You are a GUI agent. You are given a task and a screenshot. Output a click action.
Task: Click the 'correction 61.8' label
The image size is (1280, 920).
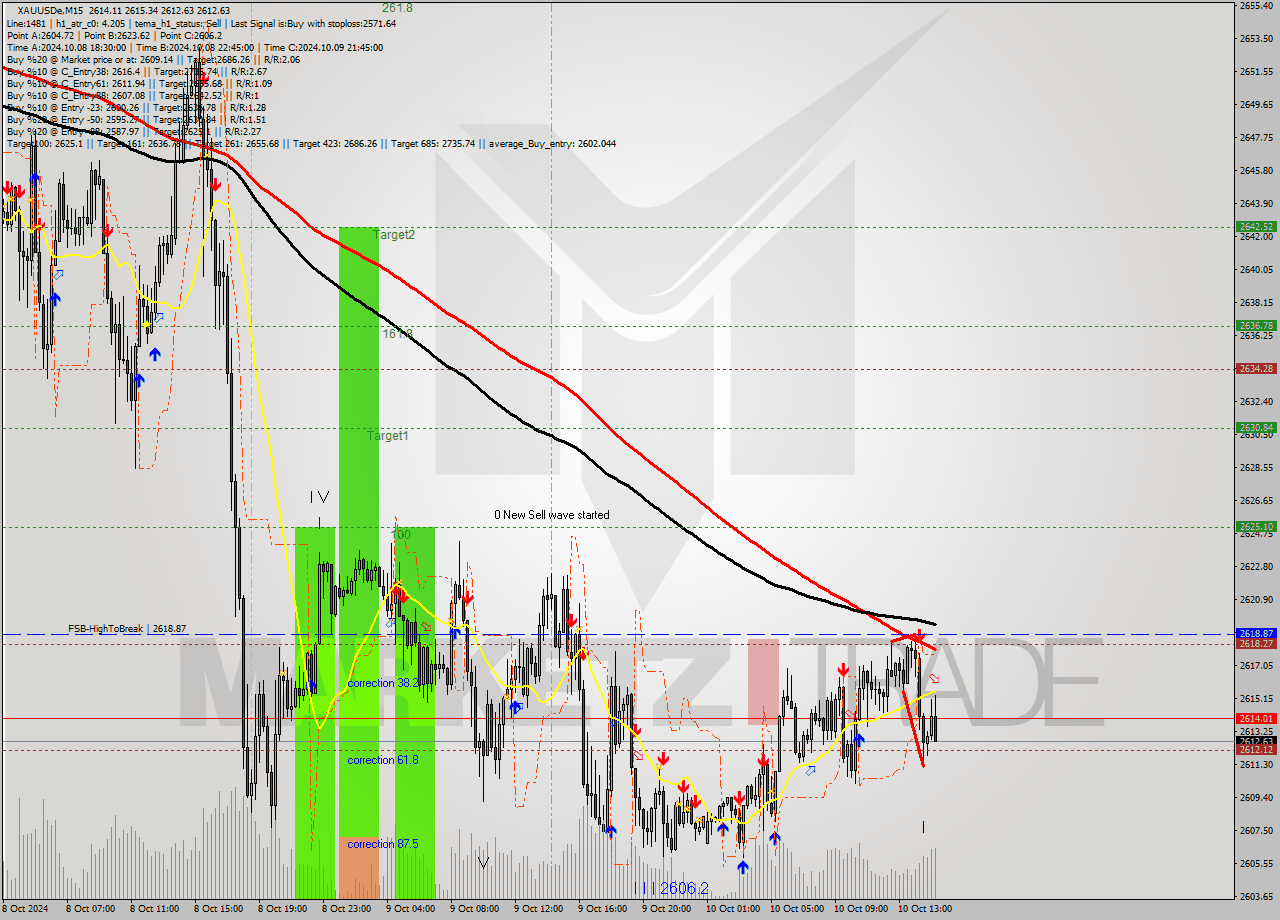383,760
